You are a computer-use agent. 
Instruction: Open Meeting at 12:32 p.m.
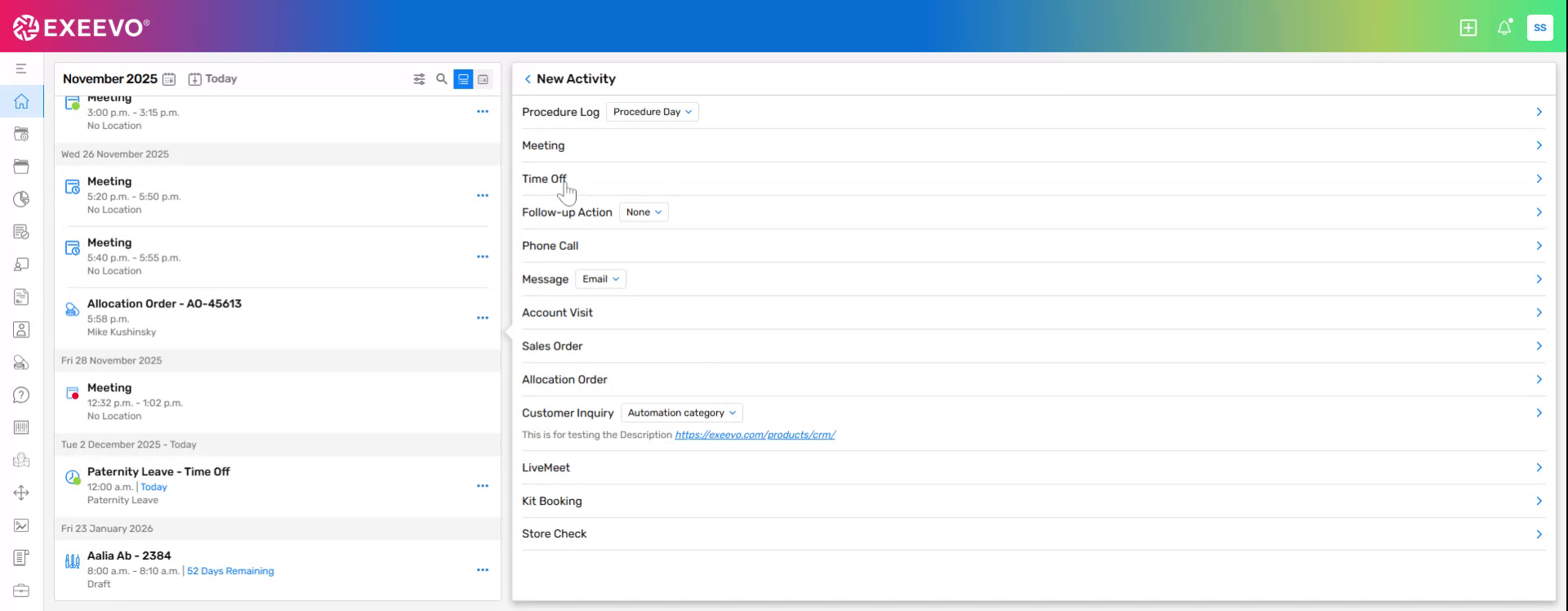click(x=278, y=402)
